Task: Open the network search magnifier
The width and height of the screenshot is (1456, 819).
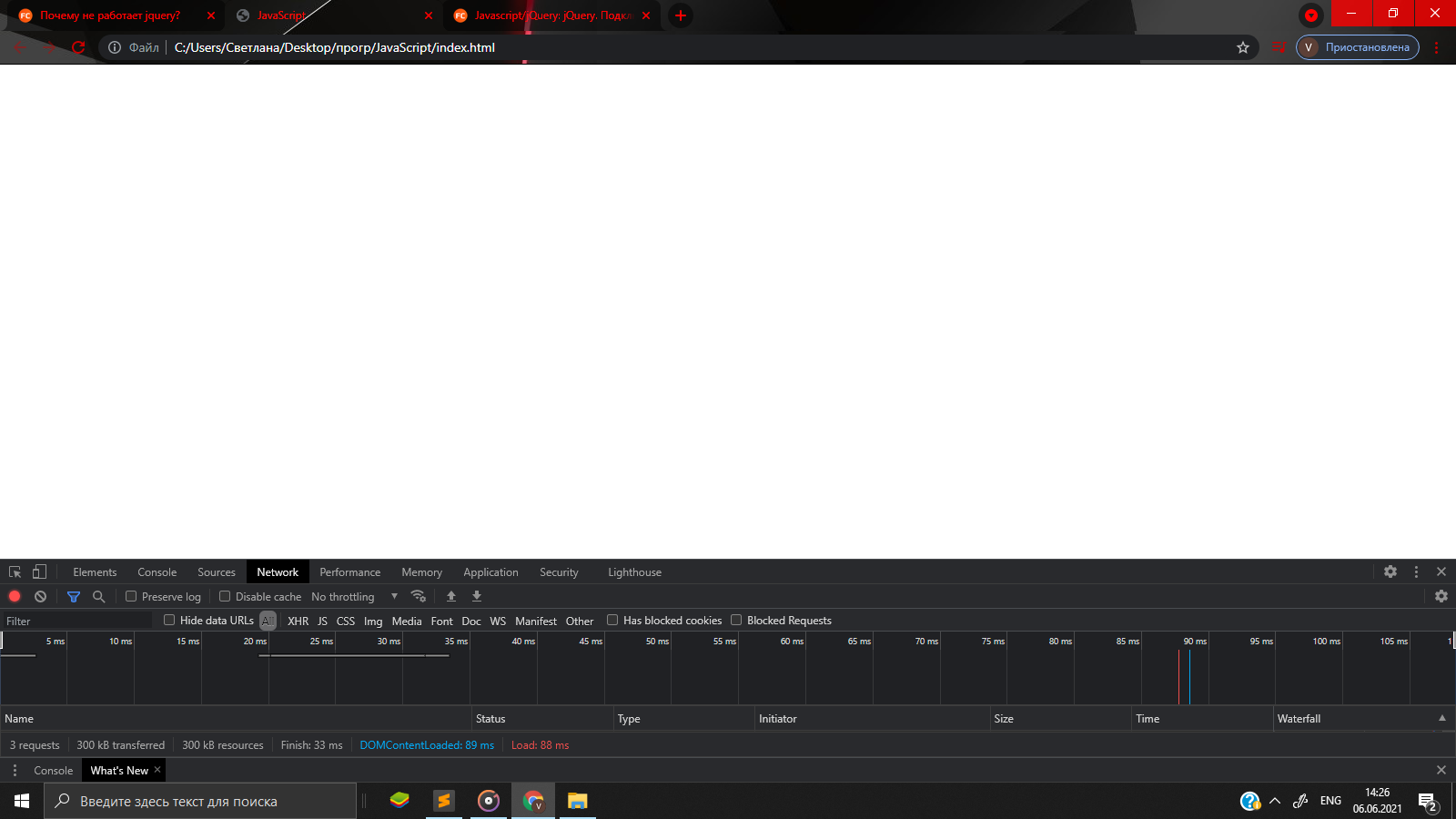Action: 99,597
